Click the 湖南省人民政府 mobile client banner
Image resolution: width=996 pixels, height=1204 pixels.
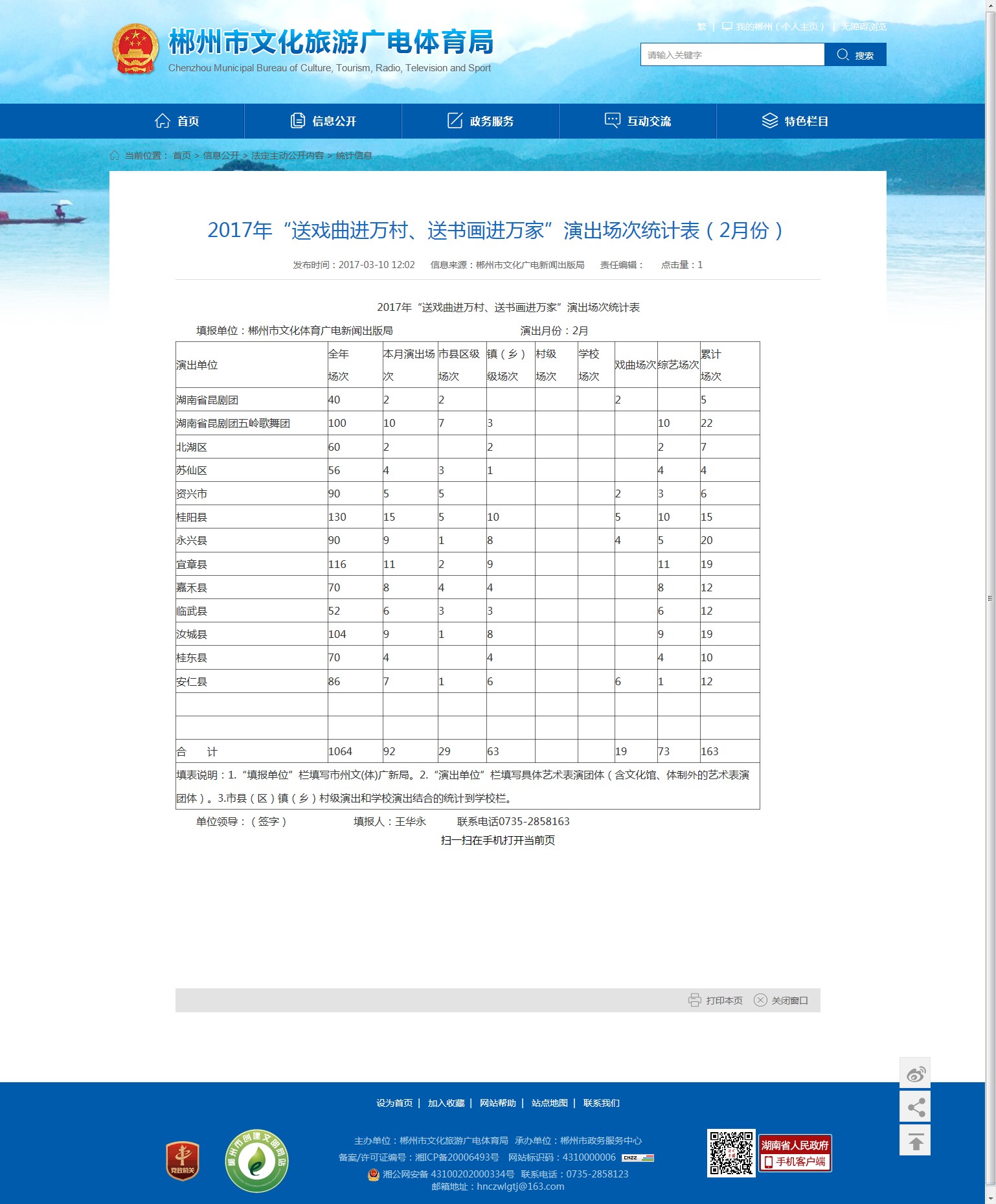pos(795,1153)
